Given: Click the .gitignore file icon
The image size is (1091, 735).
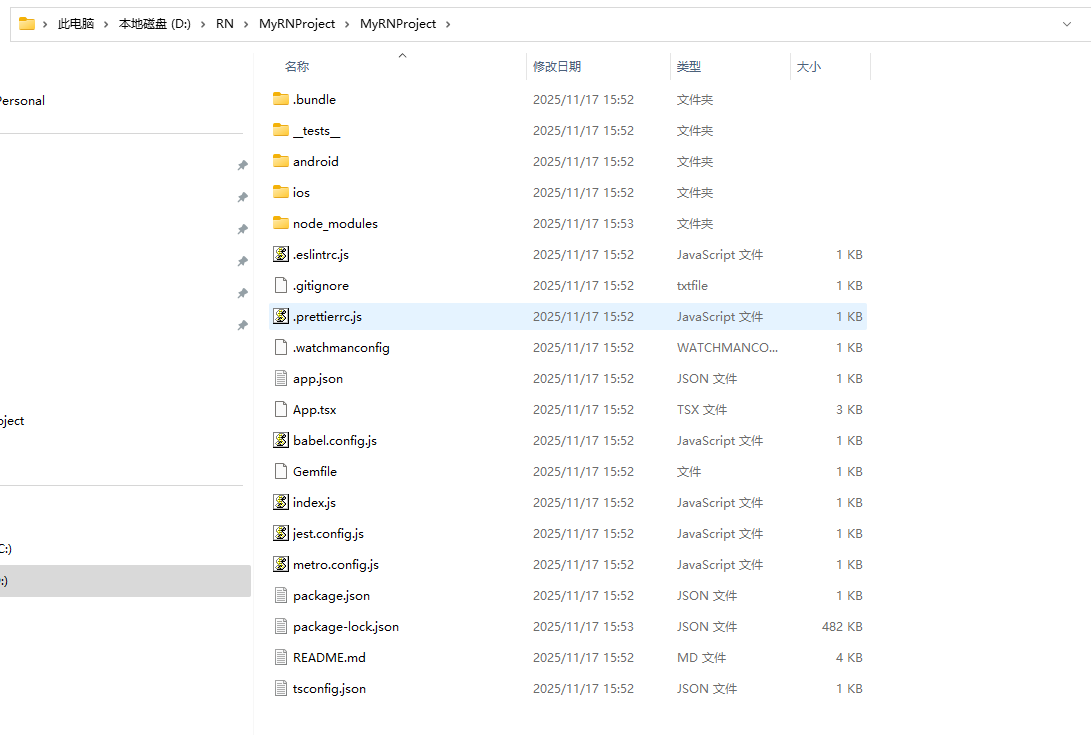Looking at the screenshot, I should (x=280, y=285).
